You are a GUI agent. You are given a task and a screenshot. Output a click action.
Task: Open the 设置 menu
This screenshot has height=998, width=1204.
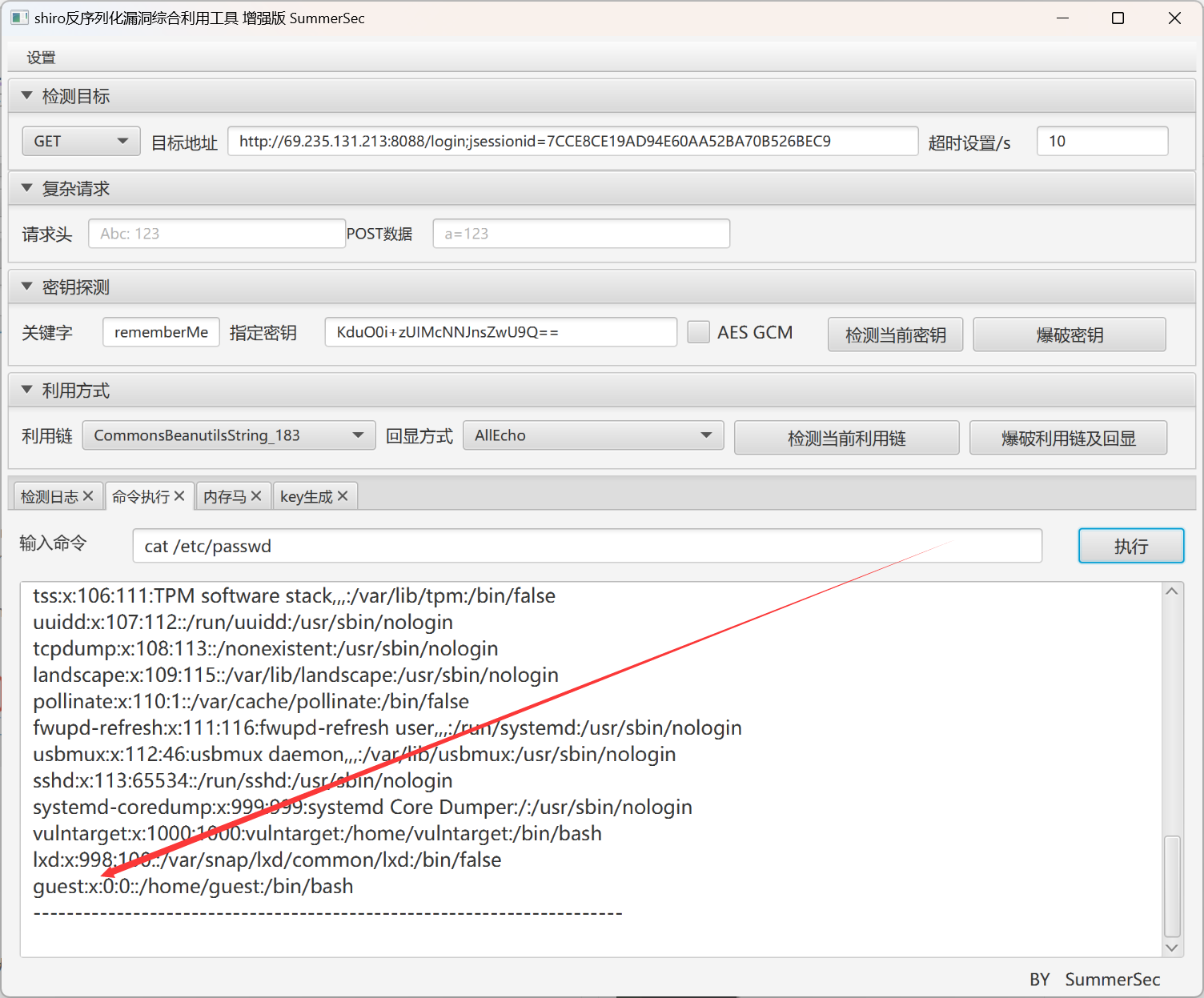pyautogui.click(x=41, y=58)
